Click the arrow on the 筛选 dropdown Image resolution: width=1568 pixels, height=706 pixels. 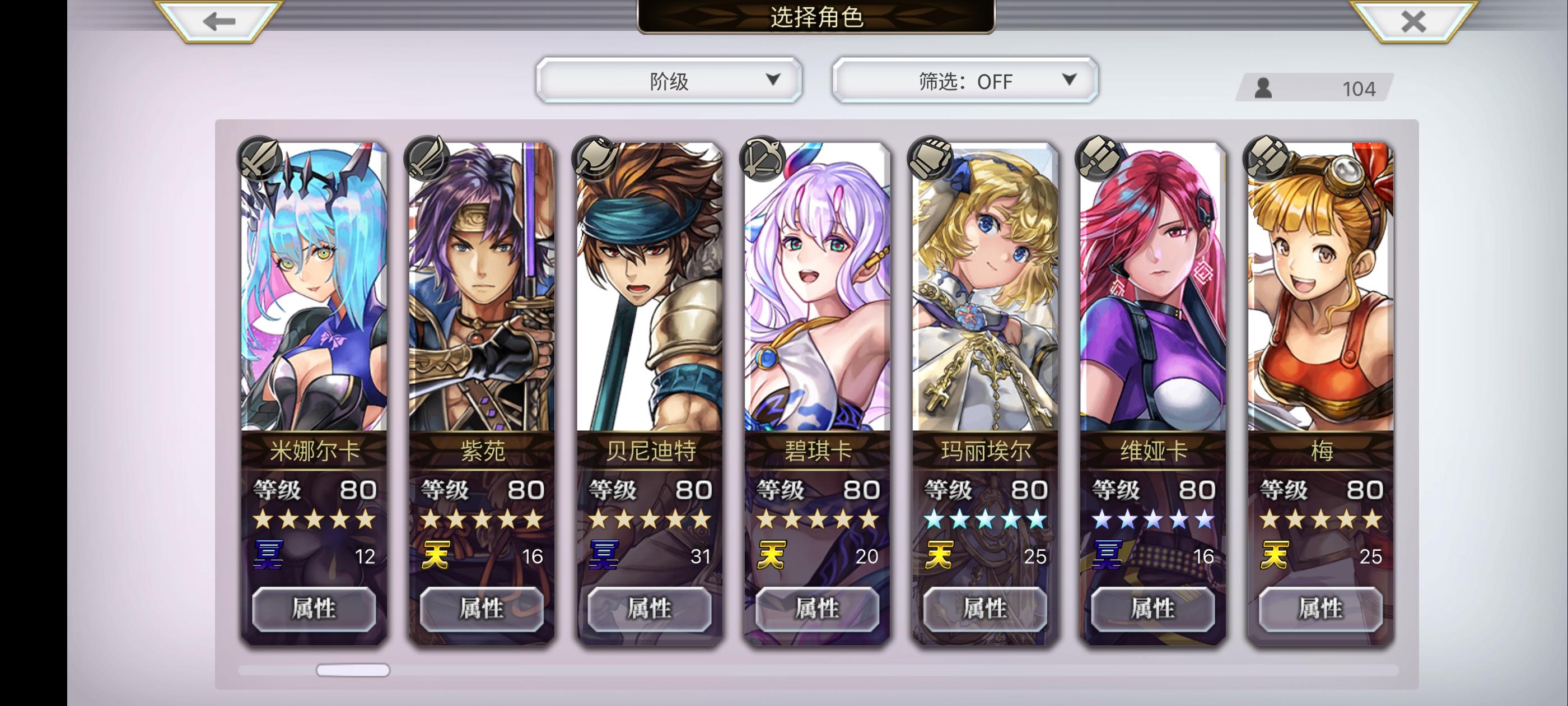click(x=1069, y=79)
